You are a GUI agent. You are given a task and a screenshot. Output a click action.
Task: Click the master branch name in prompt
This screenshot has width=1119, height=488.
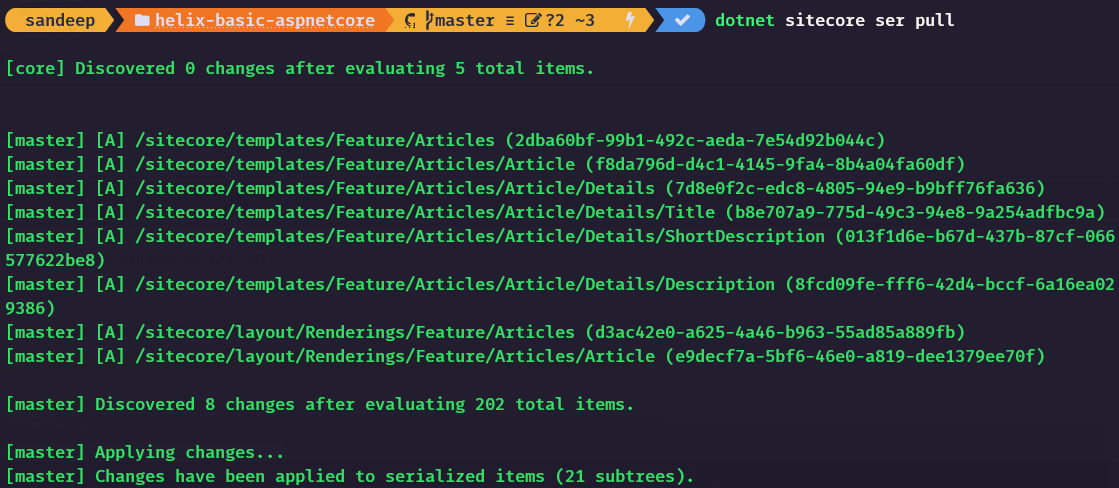tap(466, 20)
